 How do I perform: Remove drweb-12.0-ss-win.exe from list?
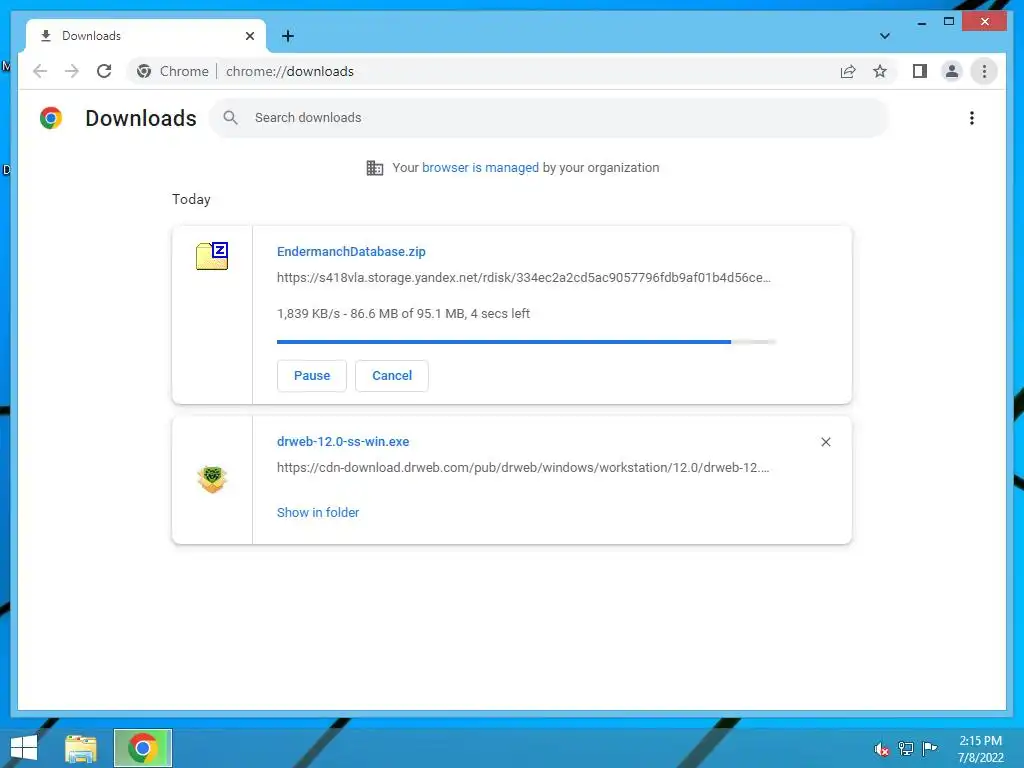click(825, 442)
